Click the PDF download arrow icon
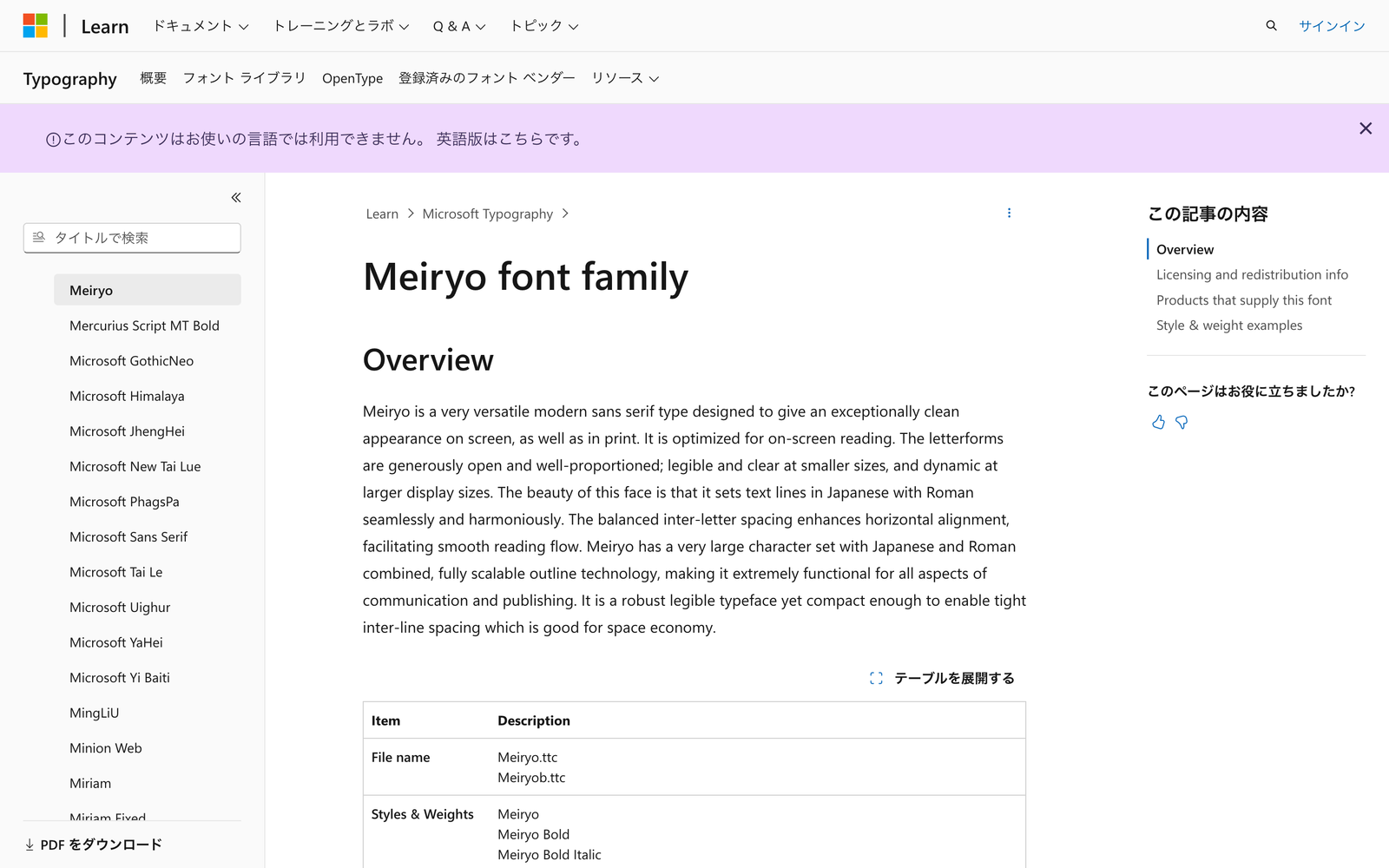This screenshot has height=868, width=1389. 30,845
